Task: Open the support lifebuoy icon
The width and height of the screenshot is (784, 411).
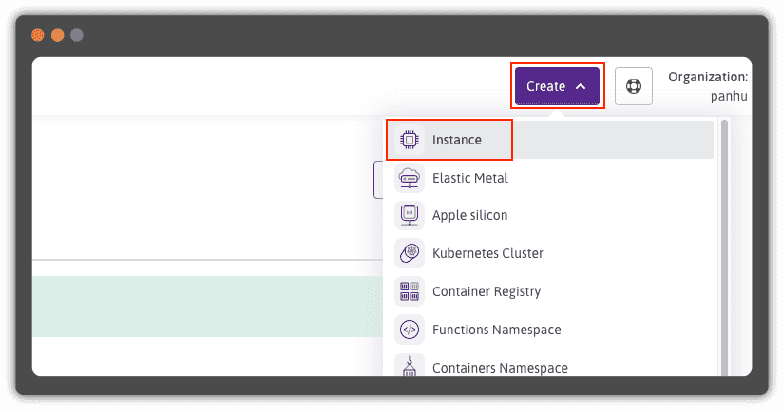Action: click(x=633, y=86)
